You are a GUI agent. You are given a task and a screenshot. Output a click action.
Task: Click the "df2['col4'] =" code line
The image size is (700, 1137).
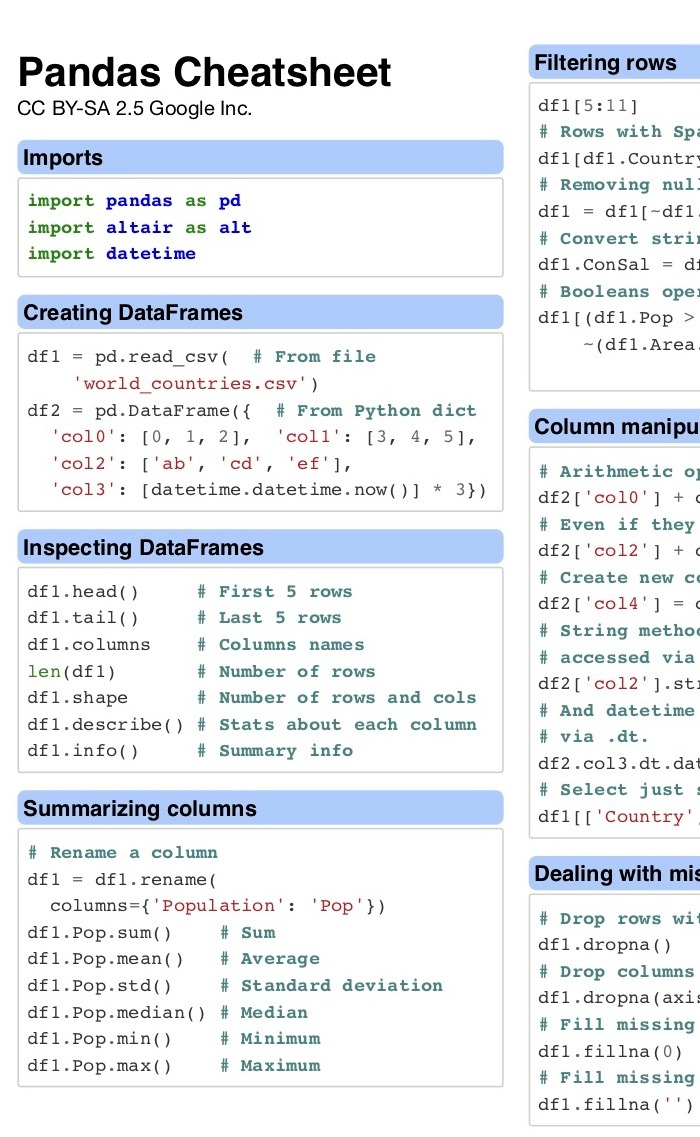pos(619,604)
